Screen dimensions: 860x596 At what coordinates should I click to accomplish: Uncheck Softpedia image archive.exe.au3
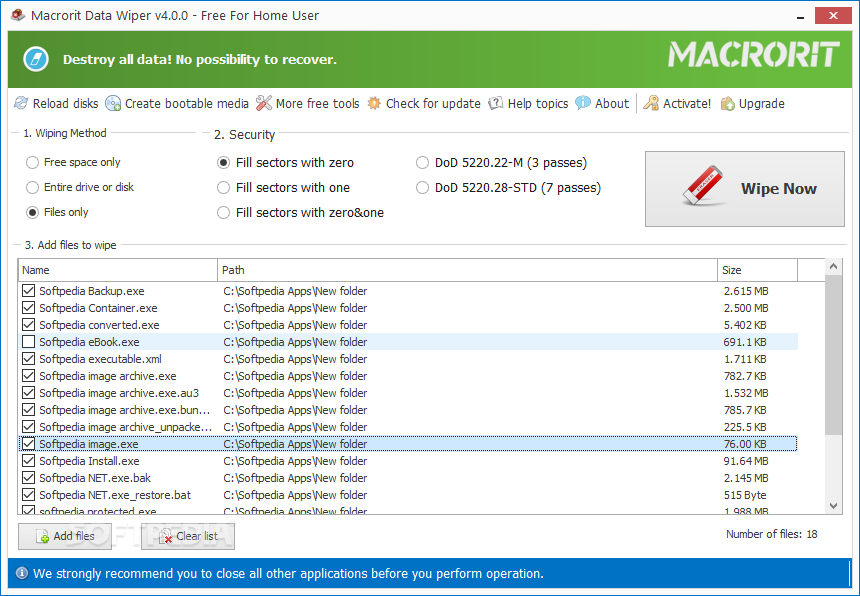pos(29,393)
